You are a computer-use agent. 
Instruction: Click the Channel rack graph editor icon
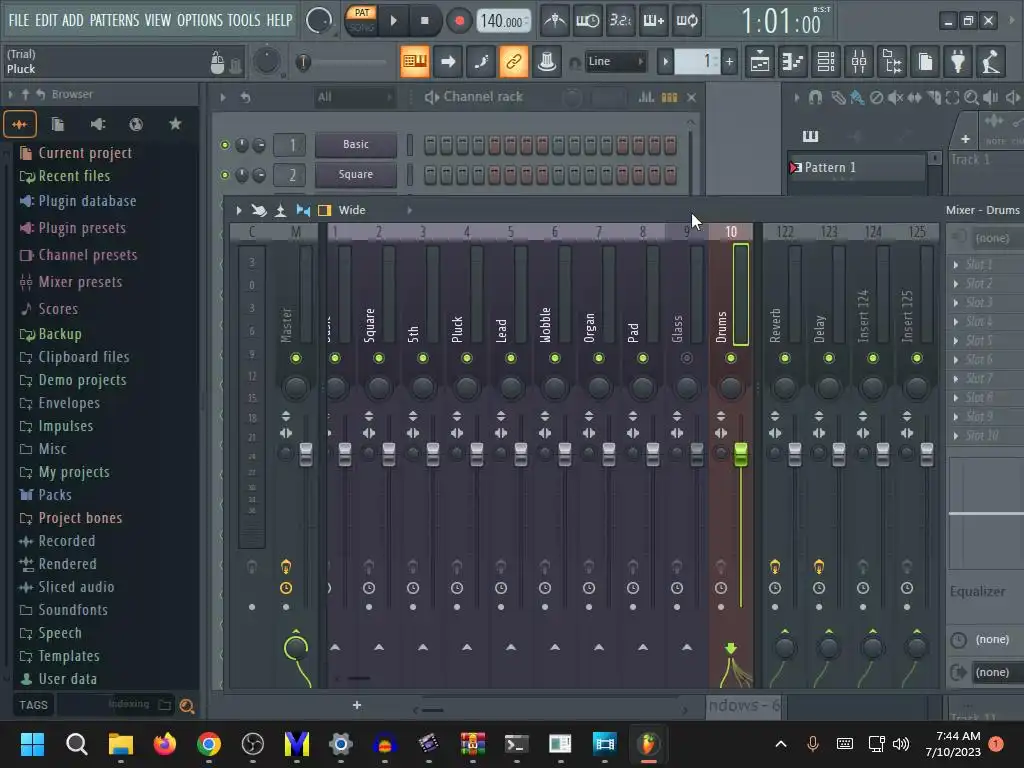646,97
